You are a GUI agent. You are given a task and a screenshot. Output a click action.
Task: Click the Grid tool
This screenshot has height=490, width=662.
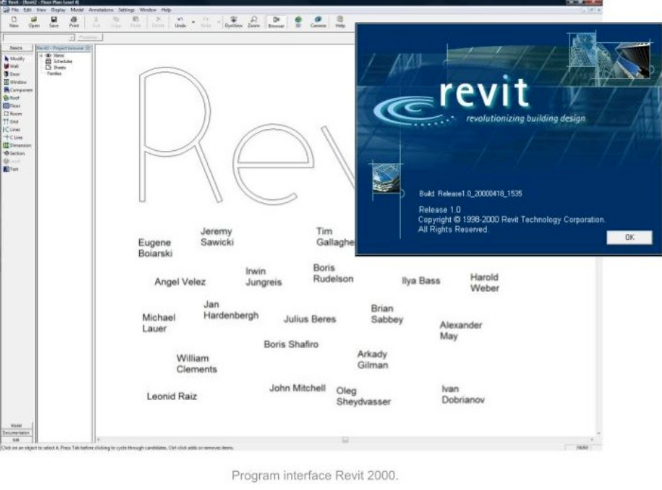click(x=11, y=122)
